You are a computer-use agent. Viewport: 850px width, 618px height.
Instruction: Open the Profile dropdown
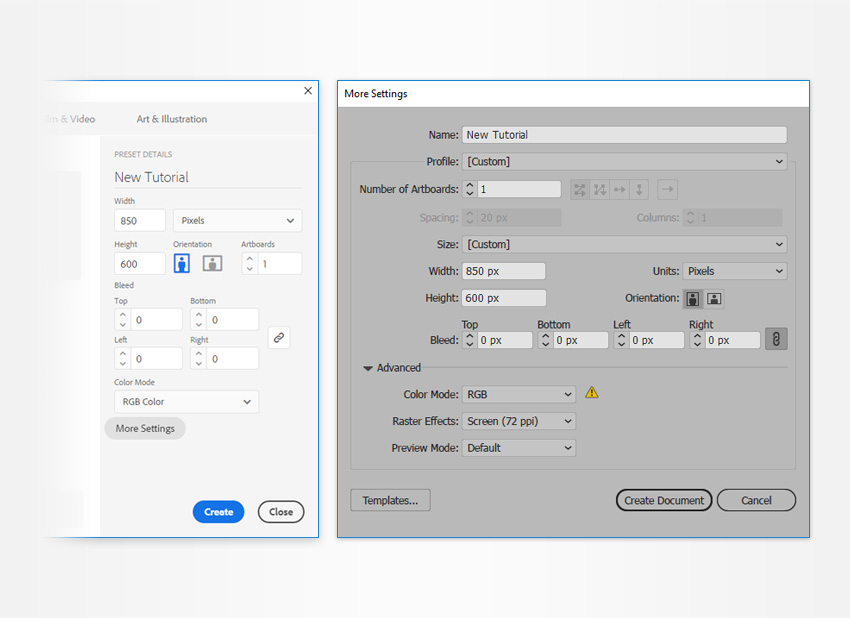[x=624, y=162]
